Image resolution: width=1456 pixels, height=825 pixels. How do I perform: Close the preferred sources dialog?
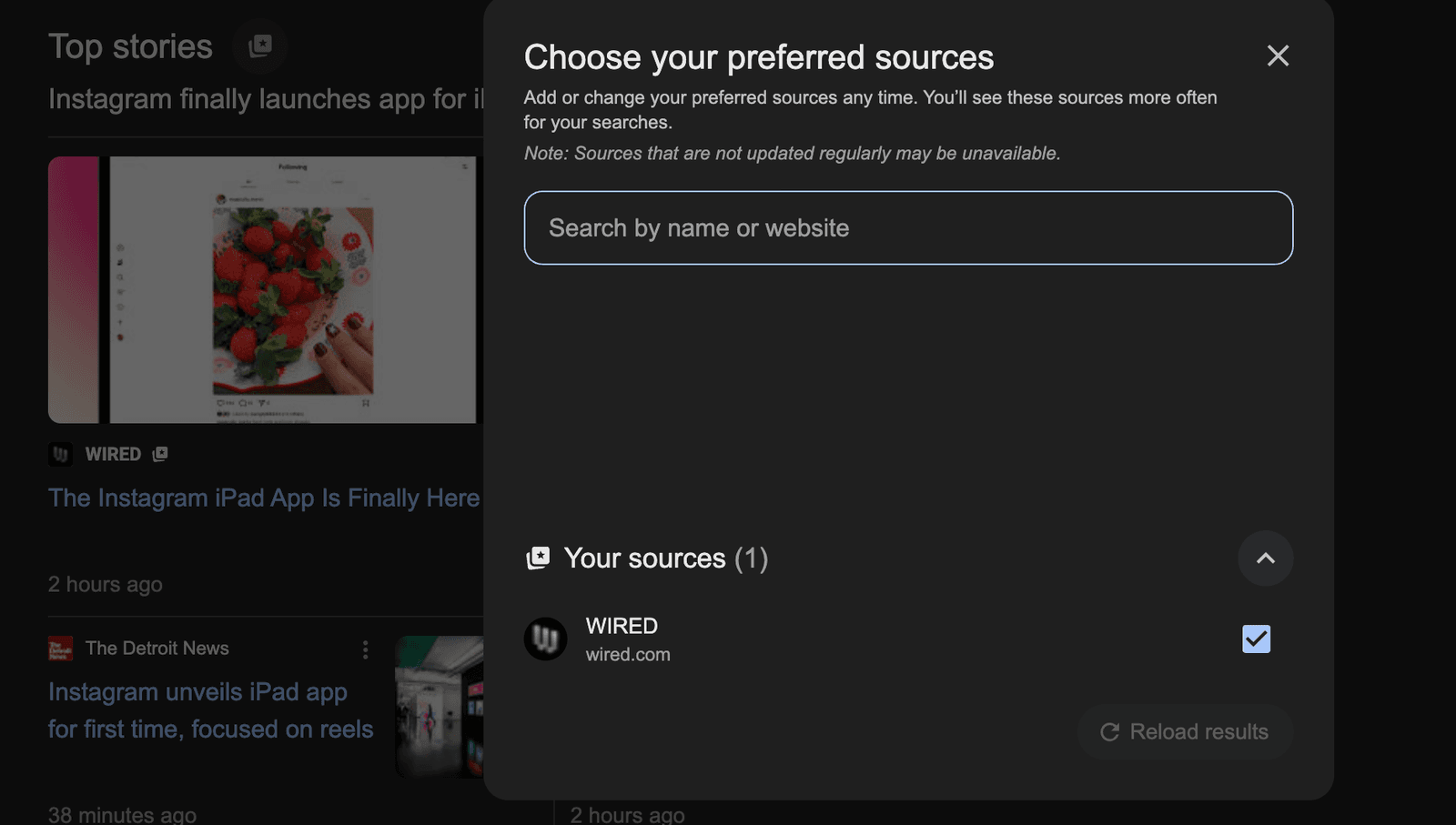tap(1278, 56)
